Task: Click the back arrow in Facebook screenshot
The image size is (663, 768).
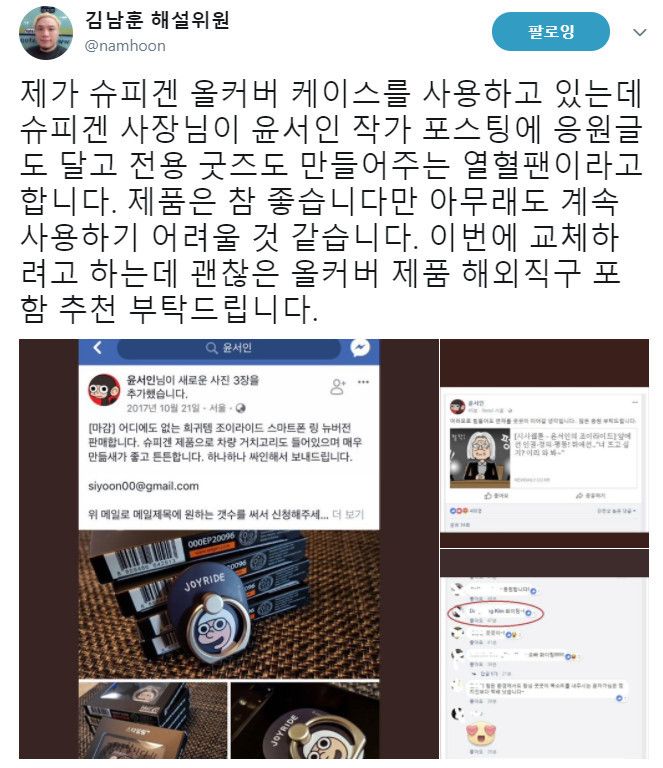Action: tap(97, 348)
